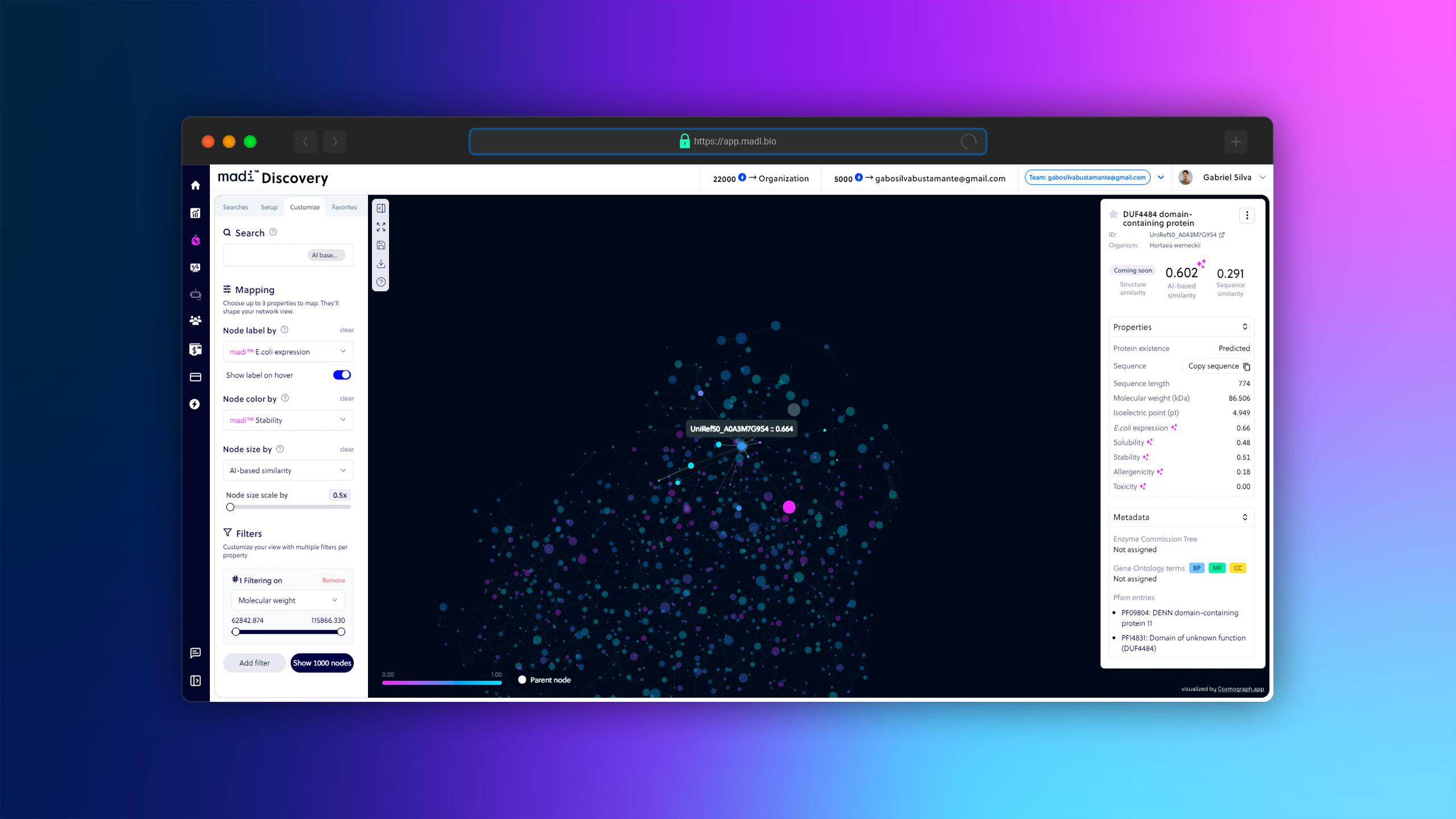
Task: Click the minimum molecular weight slider handle
Action: coord(235,632)
